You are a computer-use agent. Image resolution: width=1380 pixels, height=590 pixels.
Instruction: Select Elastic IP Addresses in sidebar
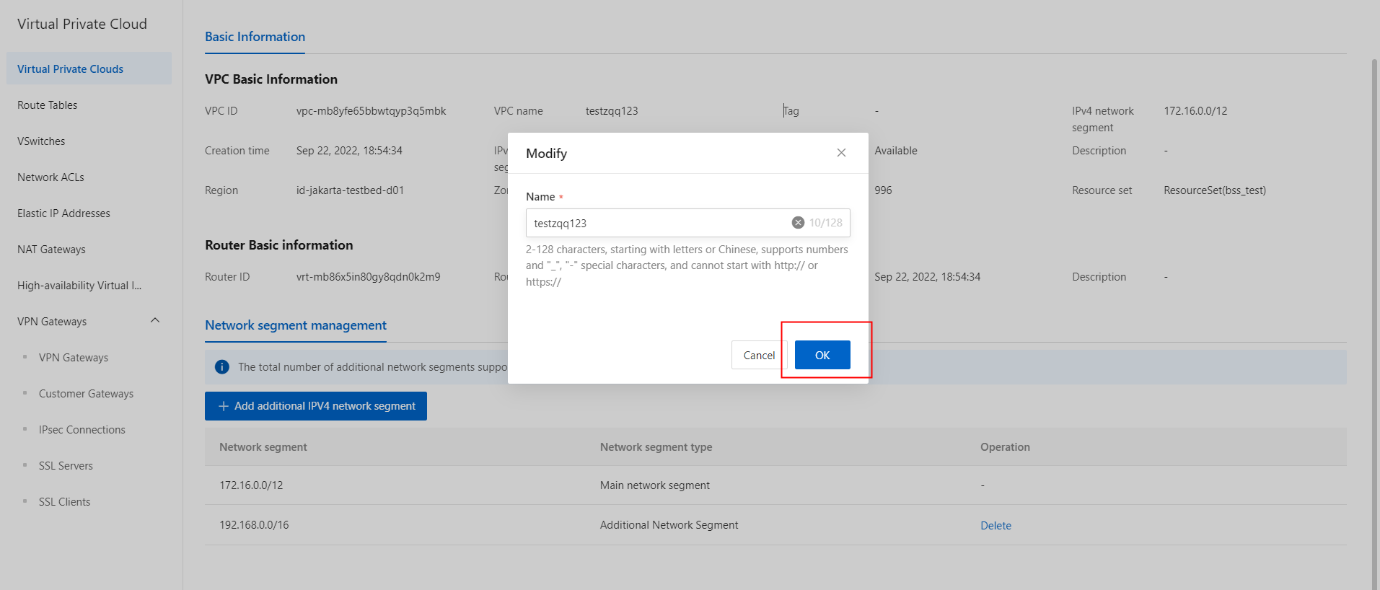(64, 213)
